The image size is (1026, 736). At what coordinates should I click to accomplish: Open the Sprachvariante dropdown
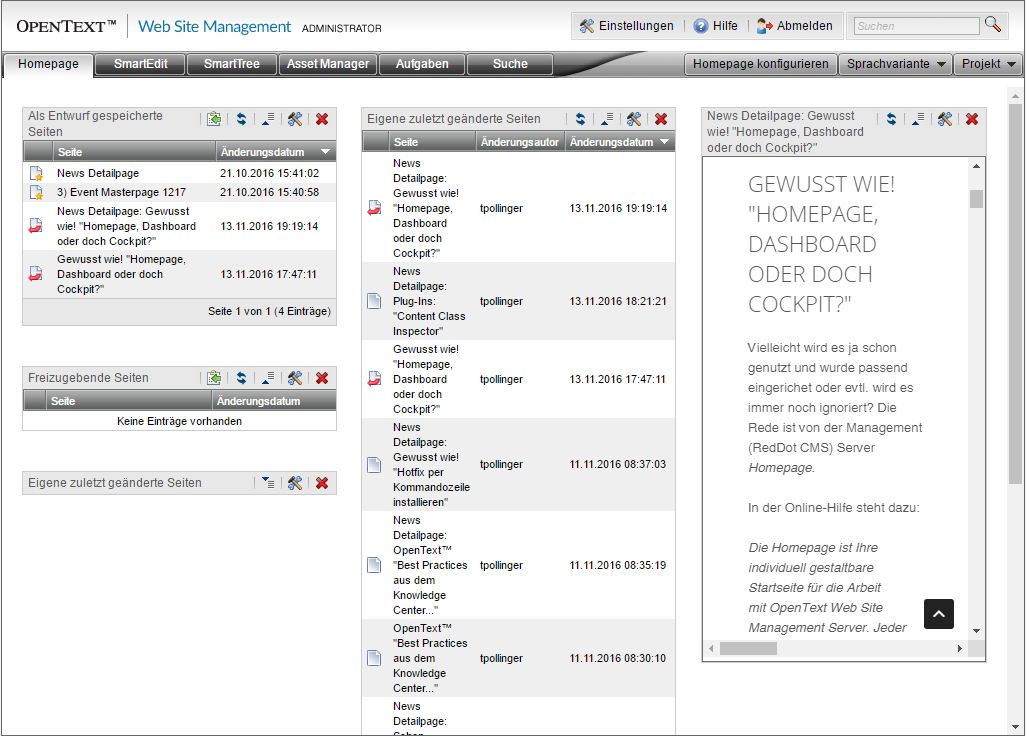point(896,64)
